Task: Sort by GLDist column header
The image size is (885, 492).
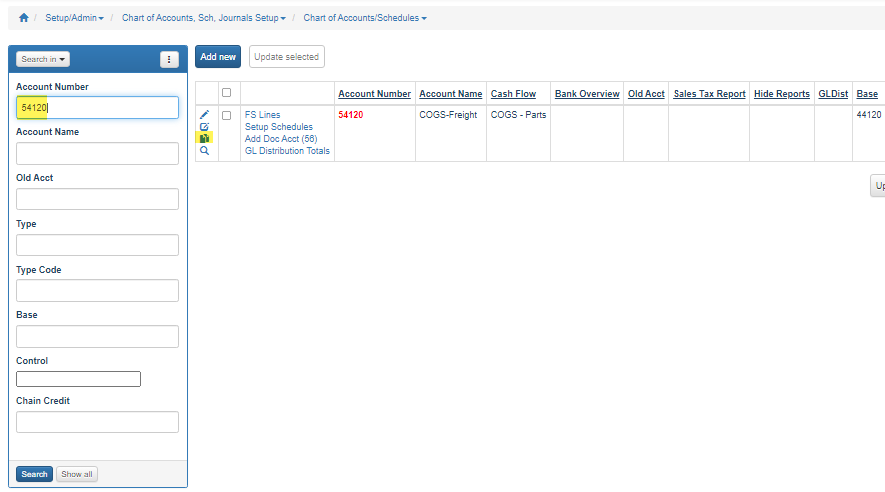Action: tap(833, 94)
